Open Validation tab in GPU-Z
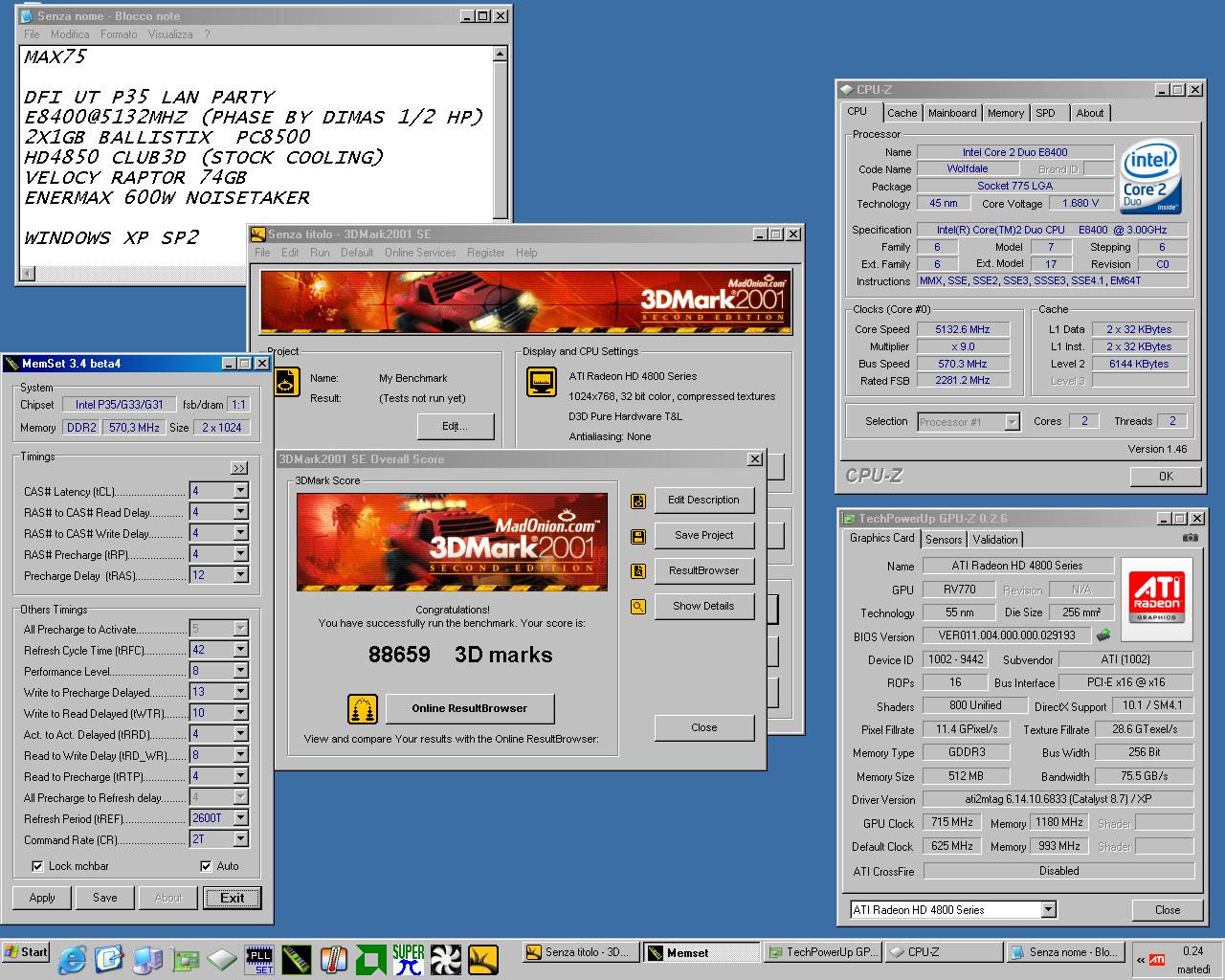Screen dimensions: 1225x980 (x=995, y=540)
